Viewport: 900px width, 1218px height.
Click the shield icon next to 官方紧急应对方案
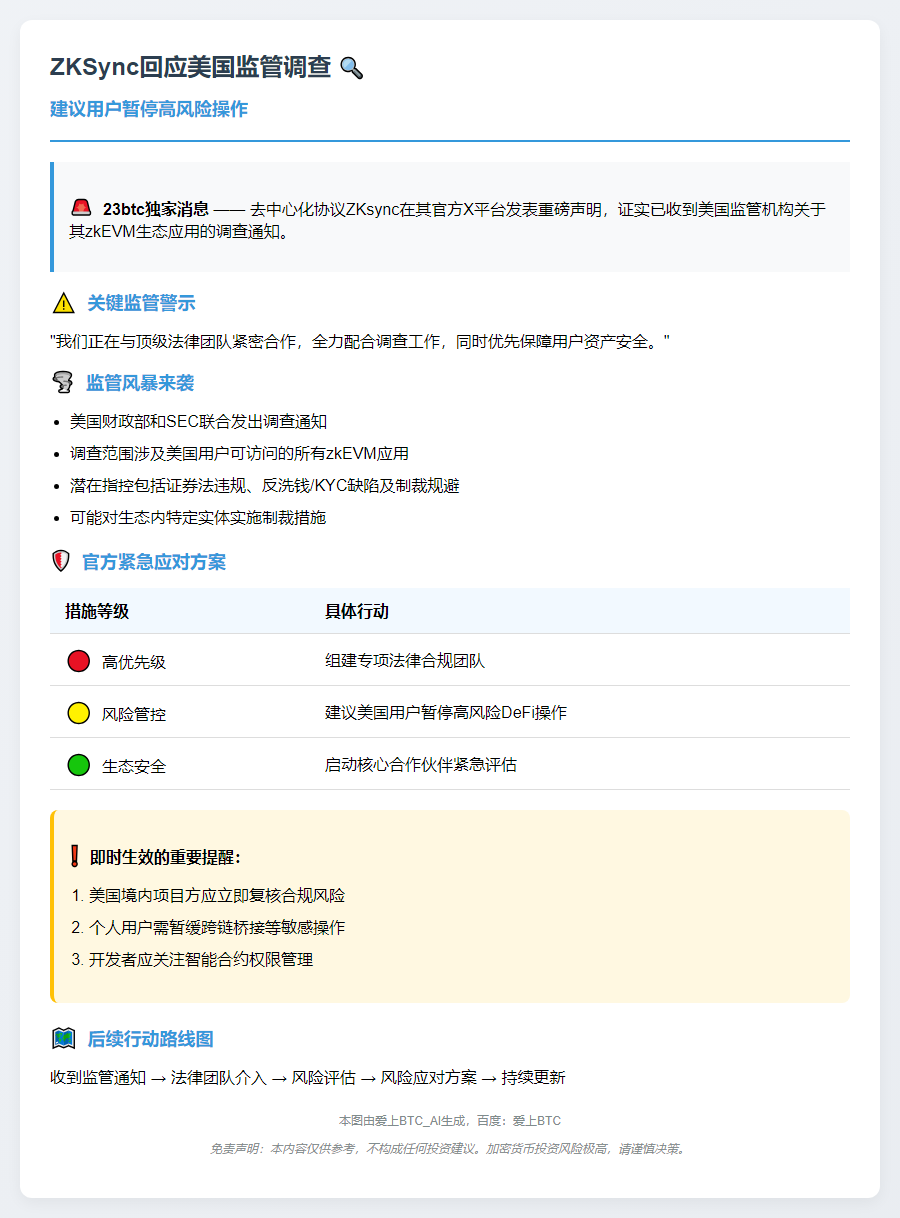[59, 561]
